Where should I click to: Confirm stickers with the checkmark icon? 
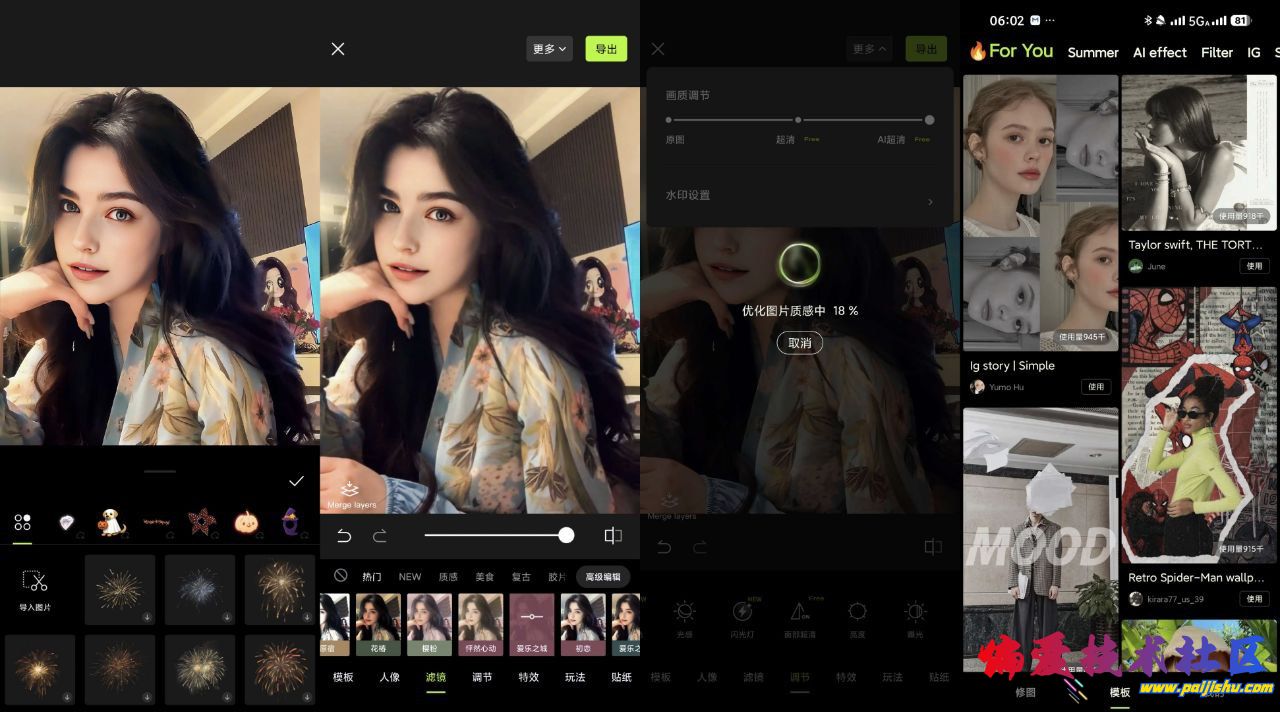point(296,481)
